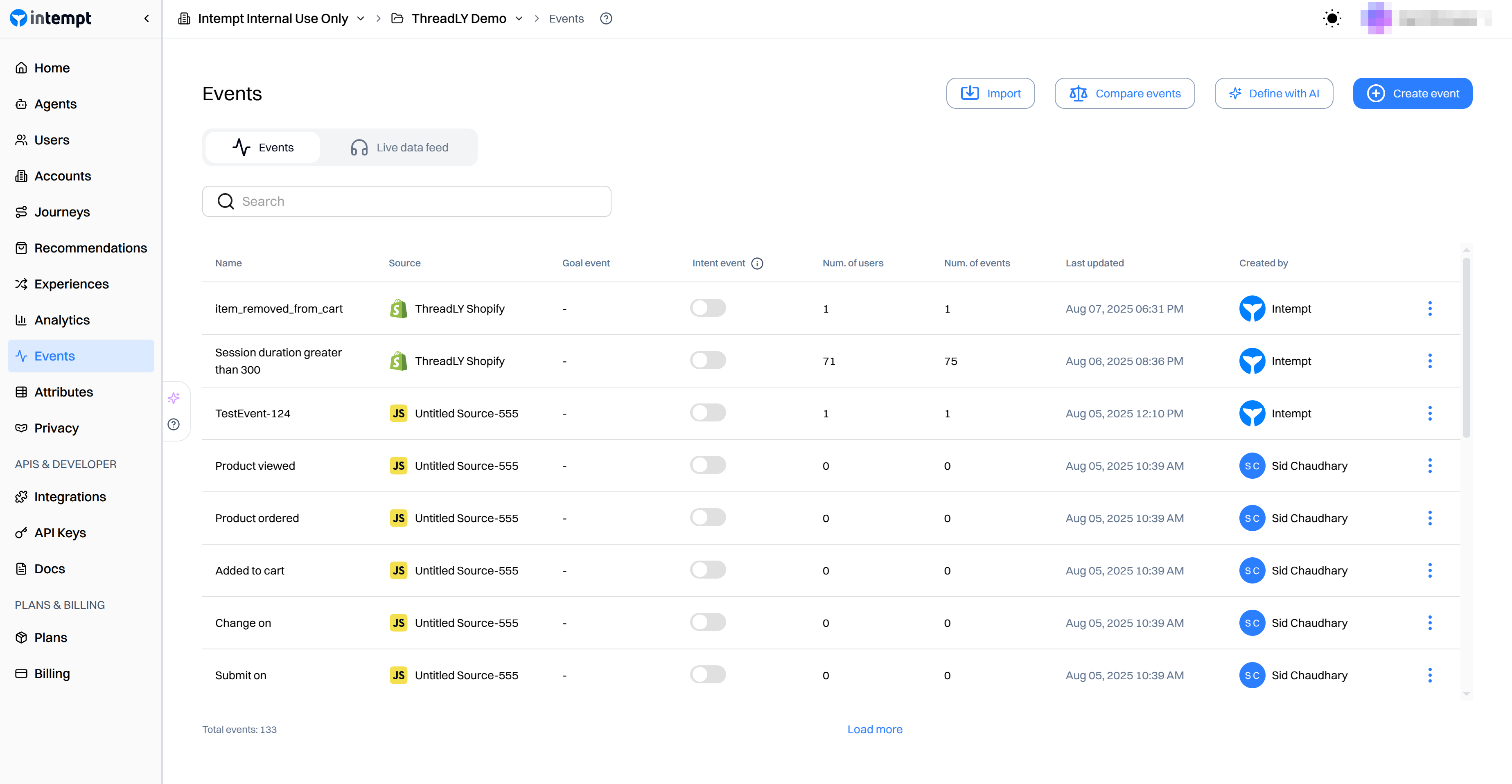Open the Attributes page
The image size is (1512, 784).
click(81, 392)
